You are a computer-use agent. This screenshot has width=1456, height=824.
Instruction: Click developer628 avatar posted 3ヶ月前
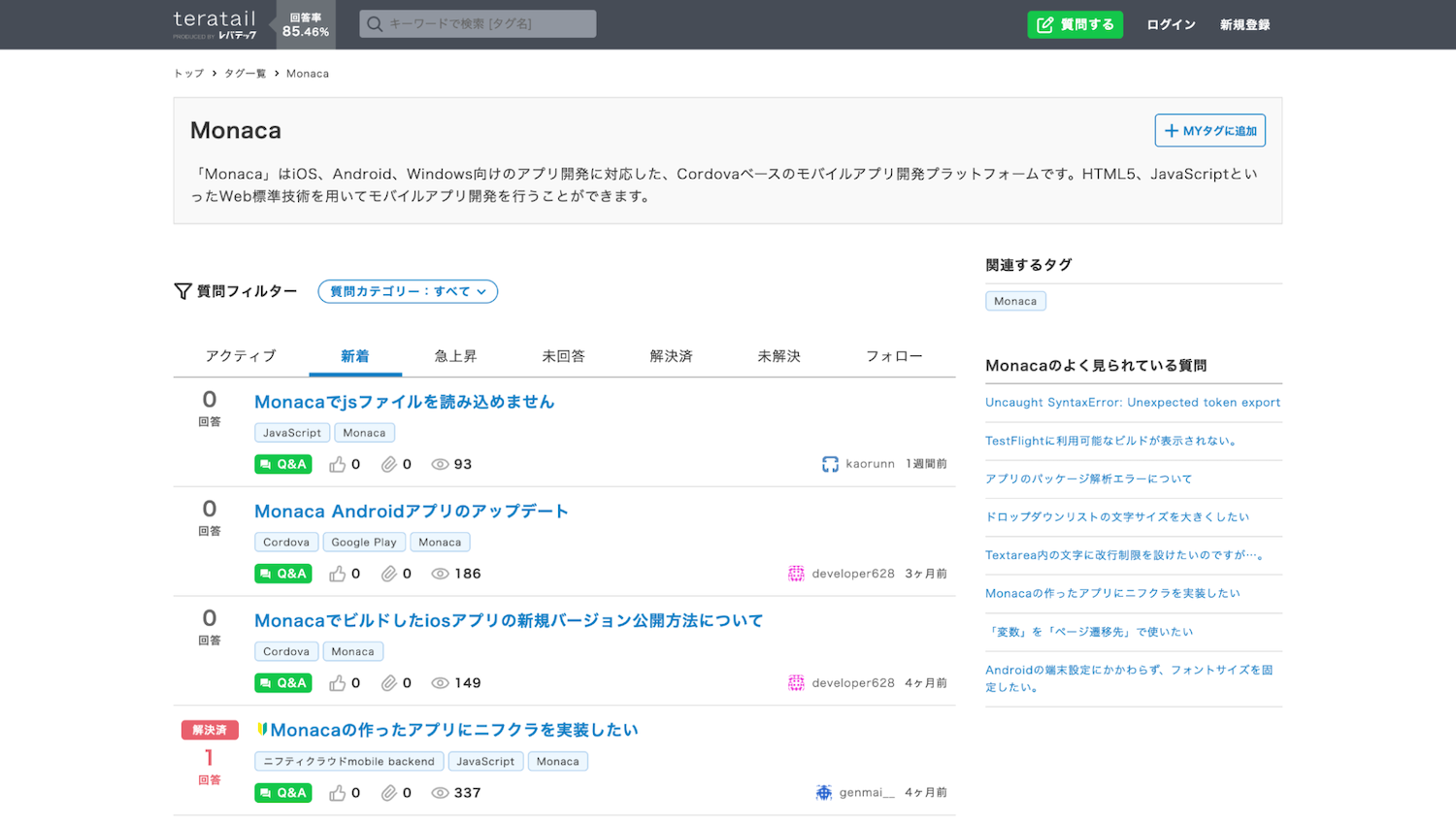pos(796,574)
